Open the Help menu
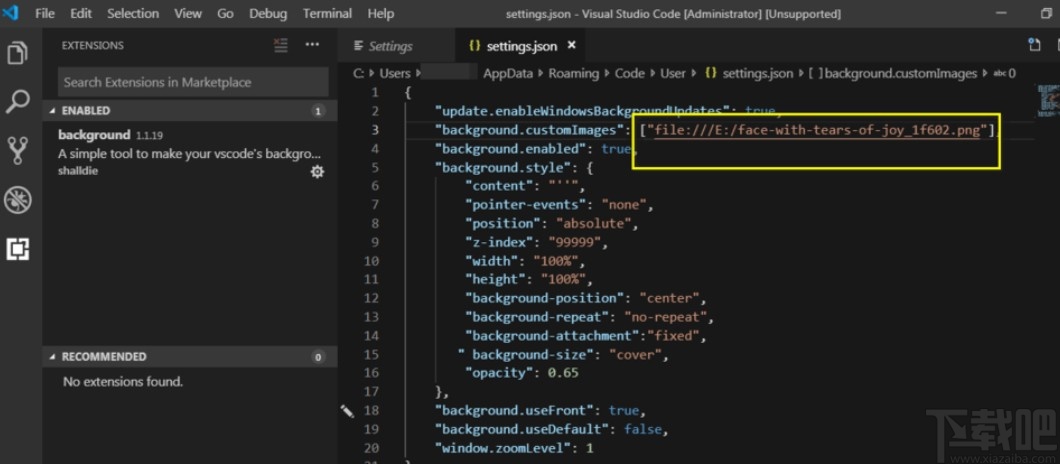Image resolution: width=1060 pixels, height=464 pixels. 381,14
